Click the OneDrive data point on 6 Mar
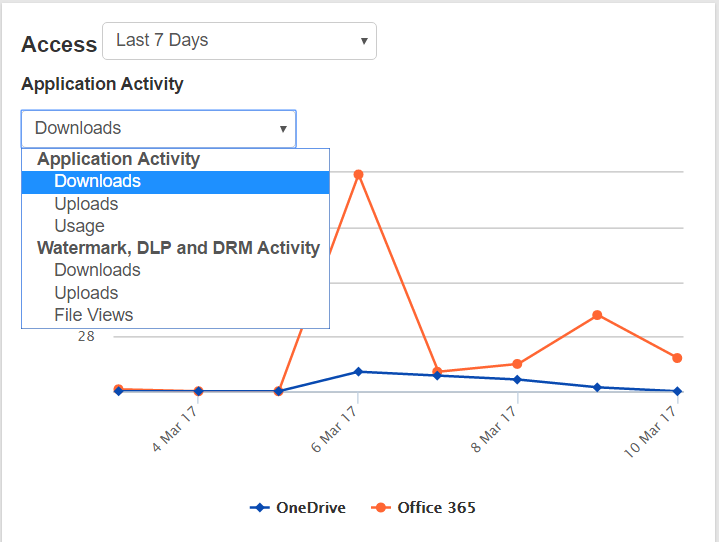 point(359,371)
